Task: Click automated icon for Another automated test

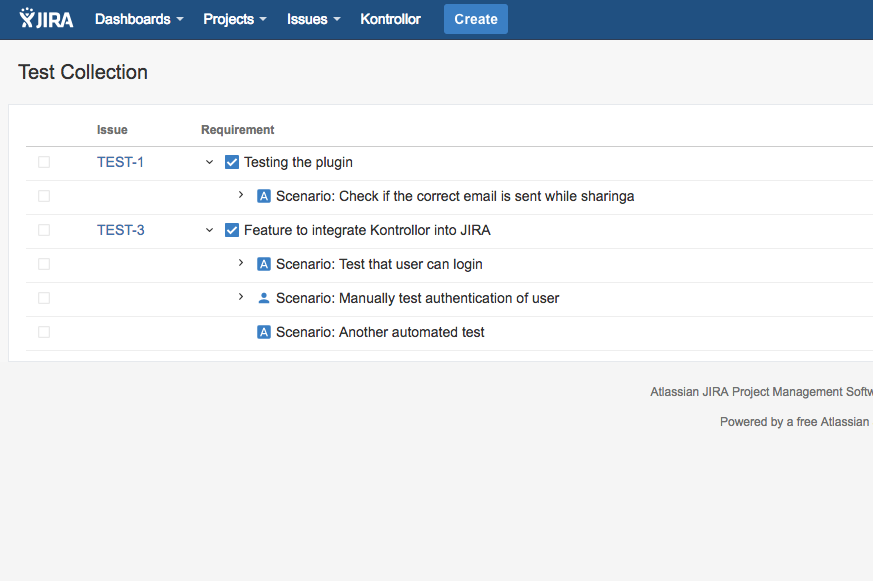Action: coord(264,332)
